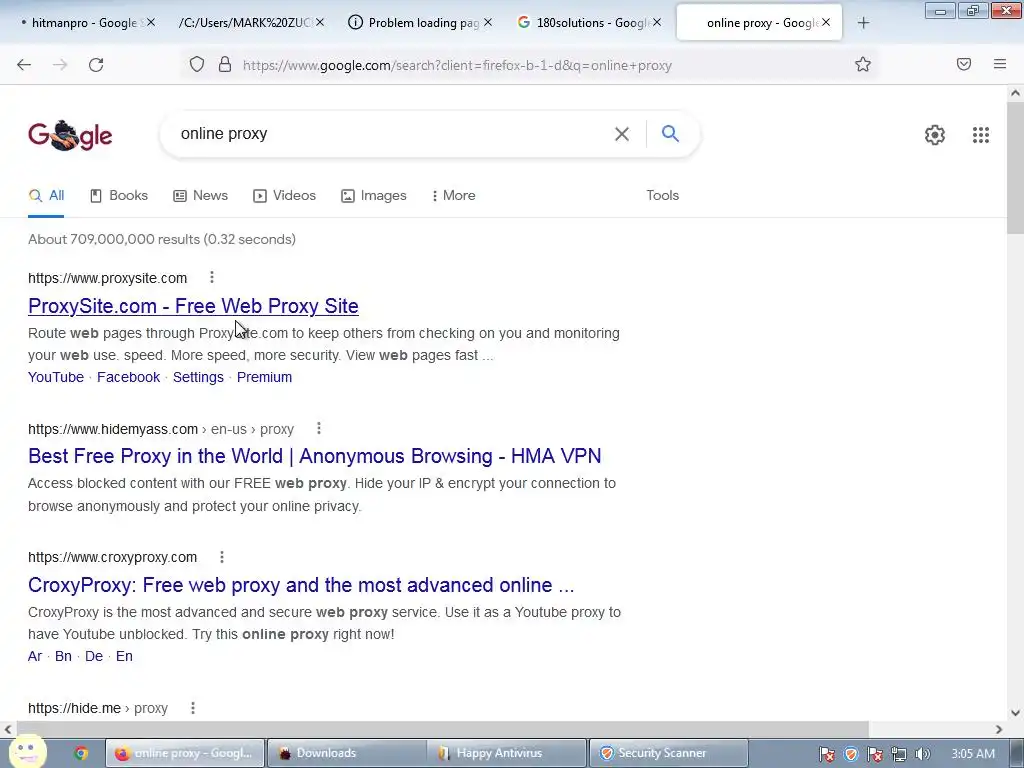This screenshot has width=1024, height=768.
Task: Open the search Tools options
Action: coord(662,195)
